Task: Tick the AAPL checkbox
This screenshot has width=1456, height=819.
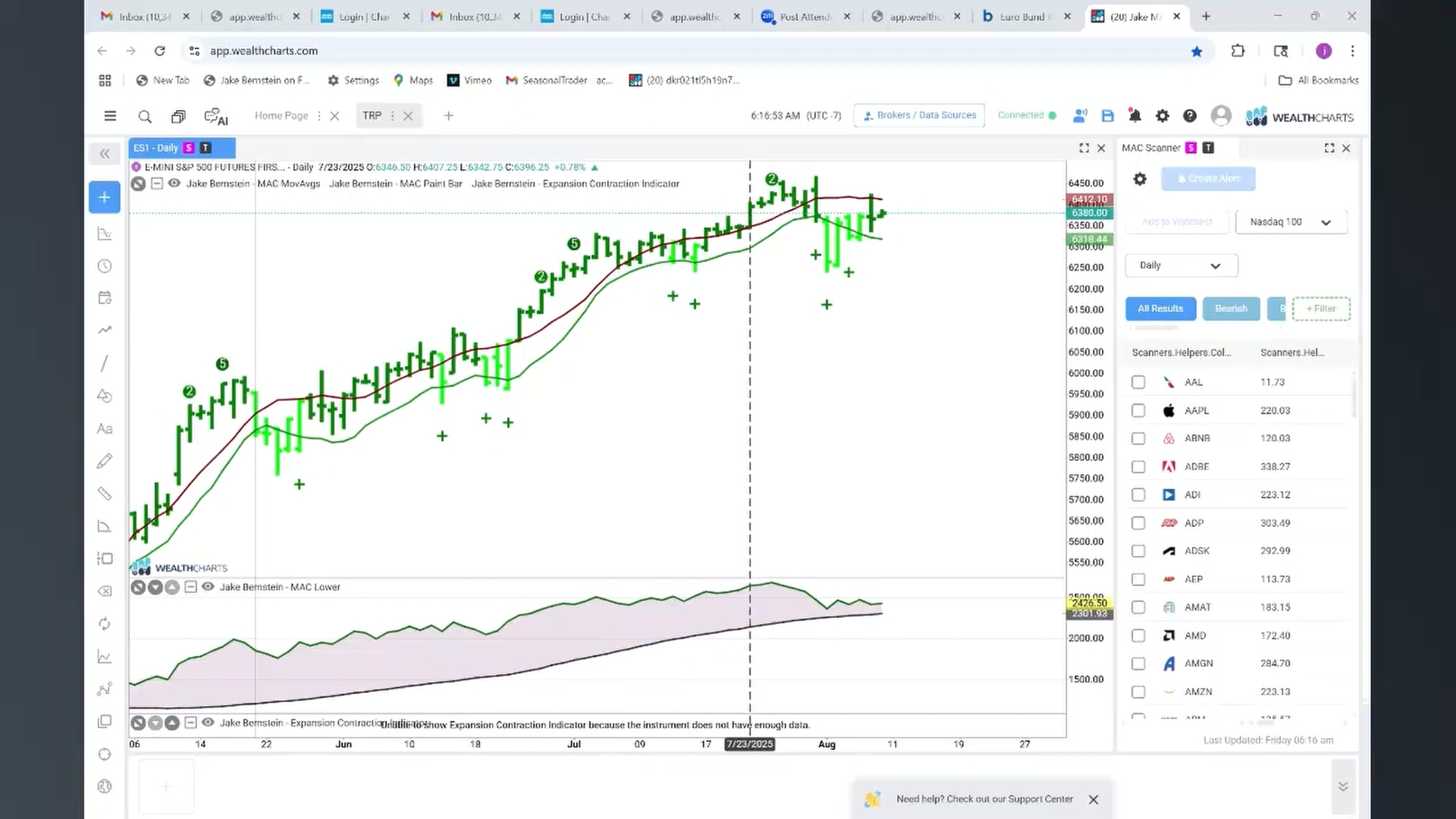Action: (1138, 410)
